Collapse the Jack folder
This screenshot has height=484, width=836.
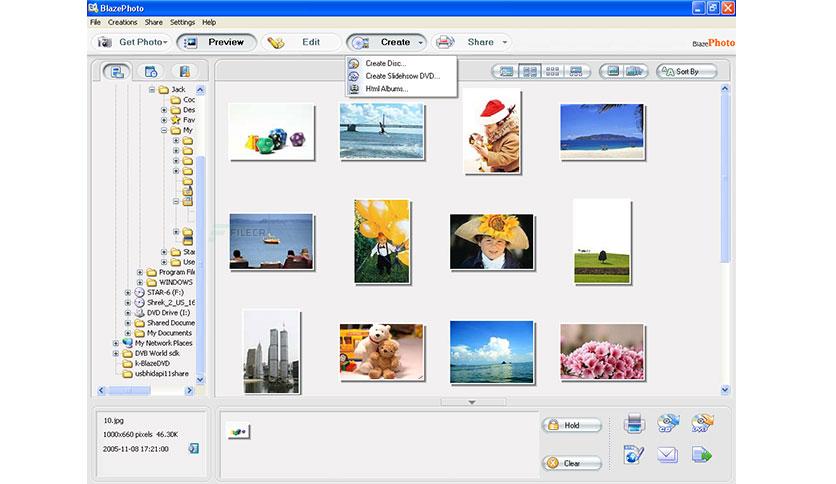click(x=152, y=90)
